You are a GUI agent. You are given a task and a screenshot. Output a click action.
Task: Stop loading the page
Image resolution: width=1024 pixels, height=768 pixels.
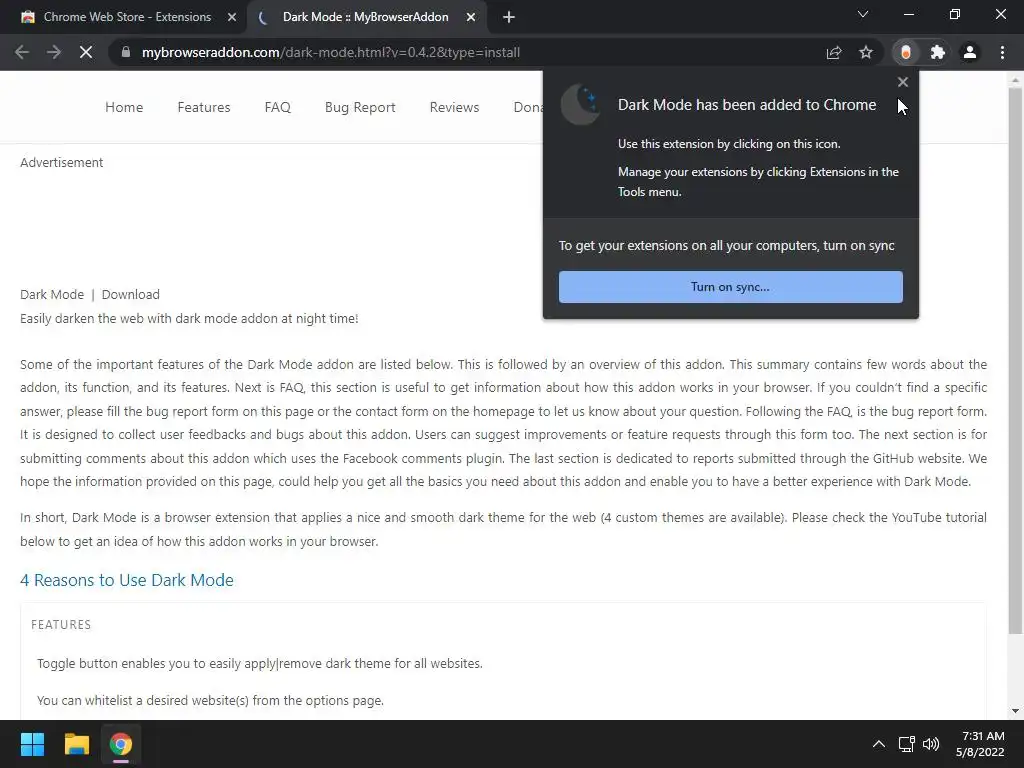click(x=86, y=52)
